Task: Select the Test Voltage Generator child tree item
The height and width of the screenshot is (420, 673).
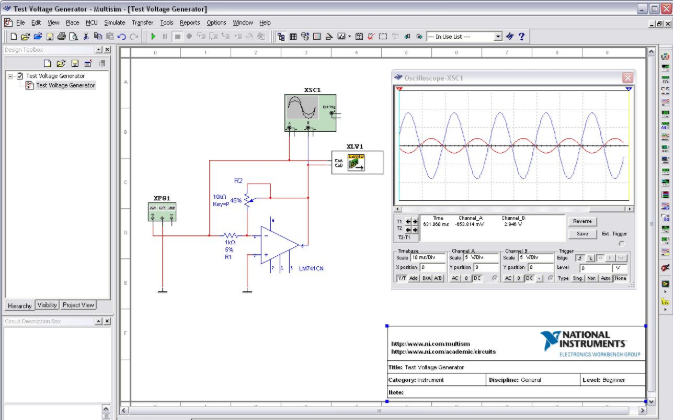Action: point(65,85)
